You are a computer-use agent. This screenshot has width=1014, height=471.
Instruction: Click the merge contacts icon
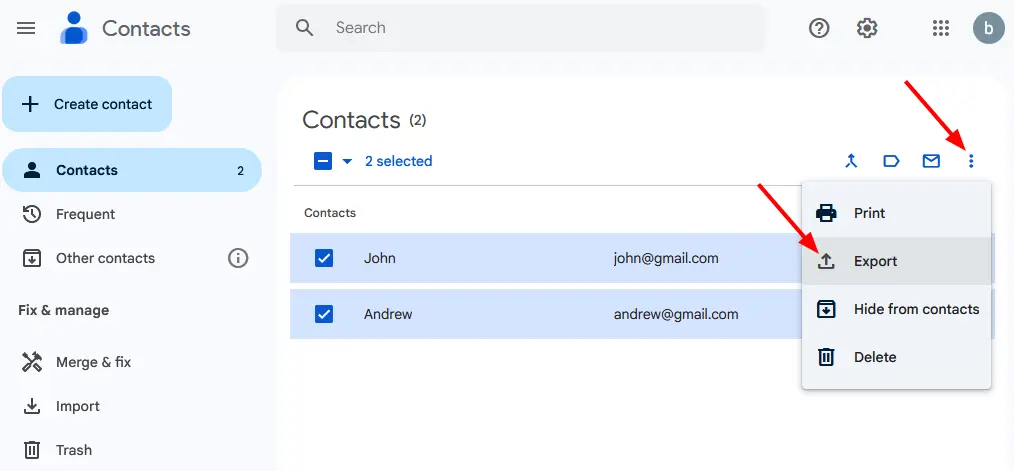tap(851, 161)
